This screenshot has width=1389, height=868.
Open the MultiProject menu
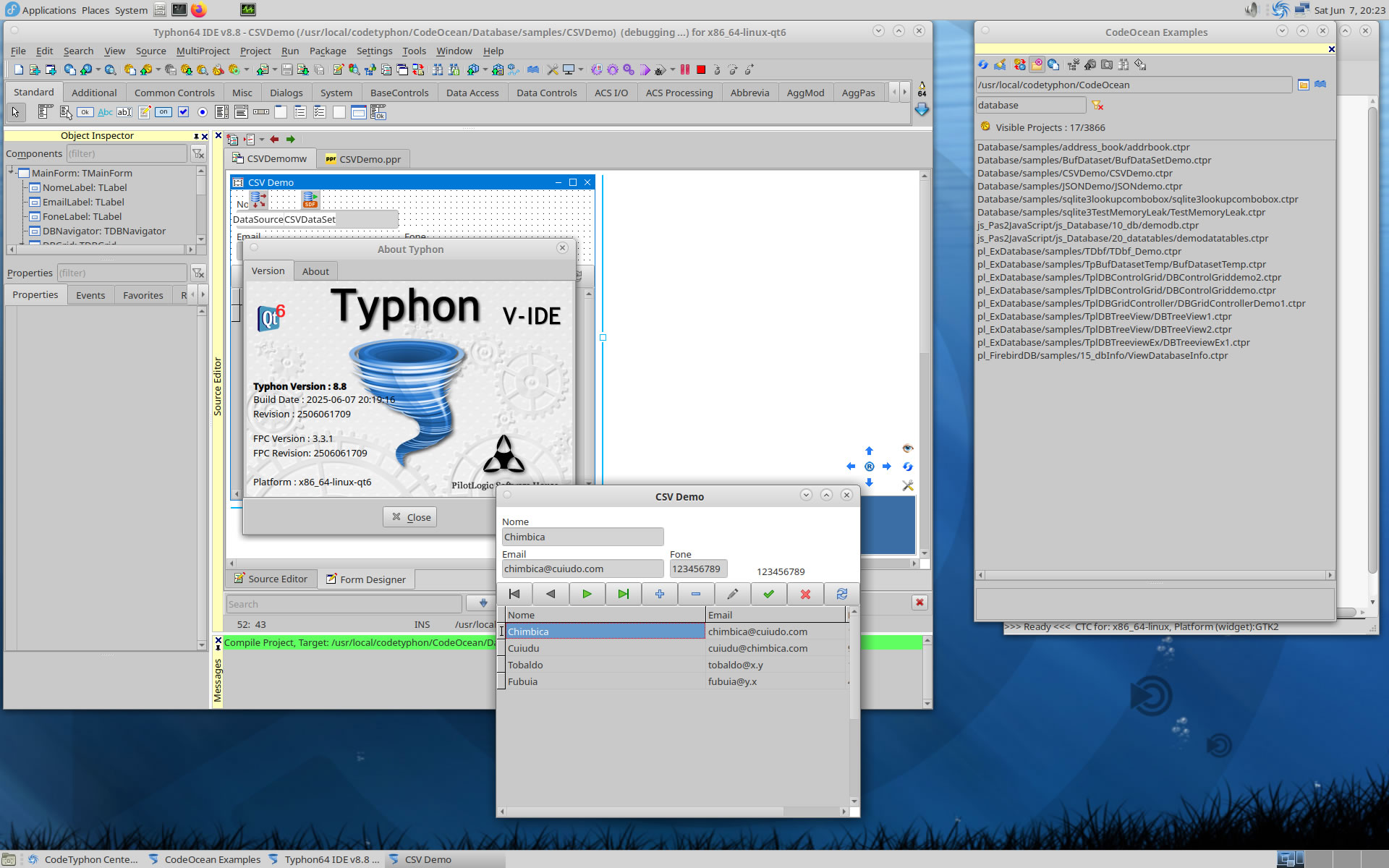203,51
